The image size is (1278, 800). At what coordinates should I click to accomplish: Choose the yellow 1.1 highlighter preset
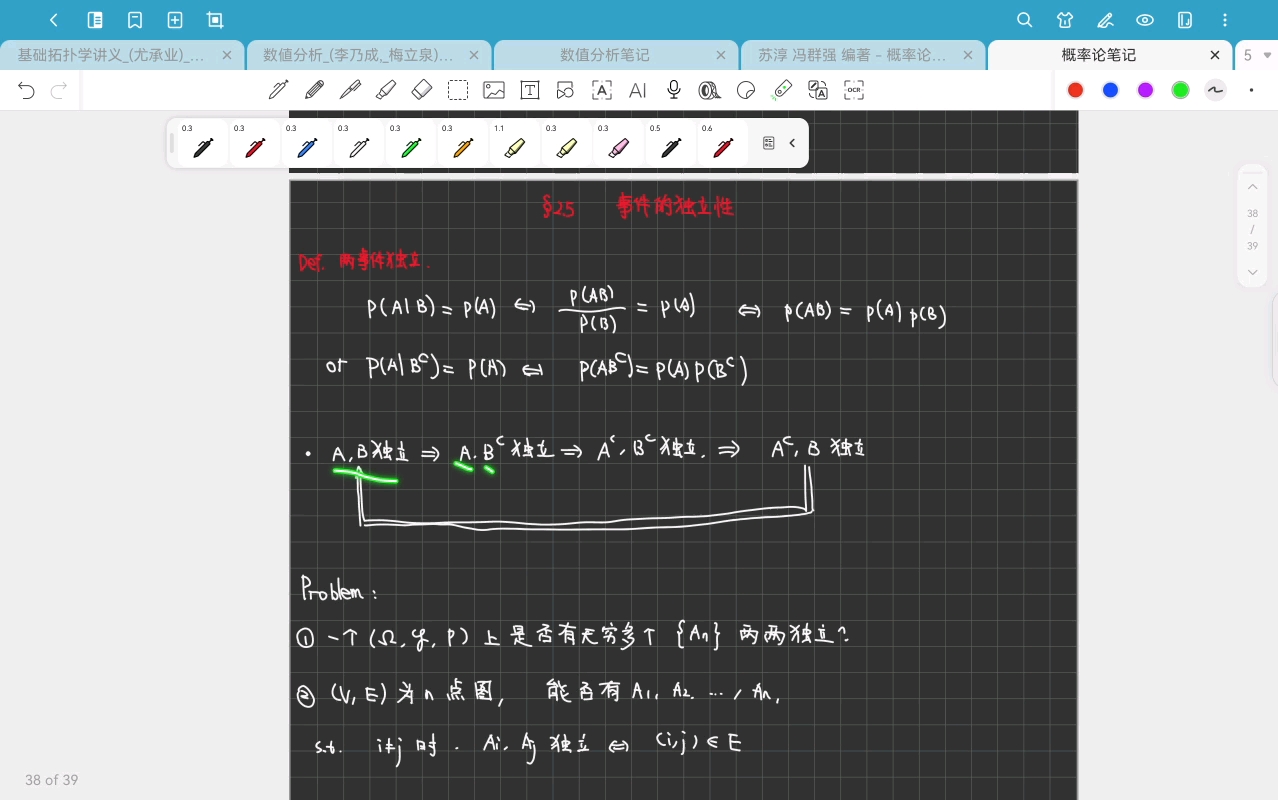coord(514,143)
